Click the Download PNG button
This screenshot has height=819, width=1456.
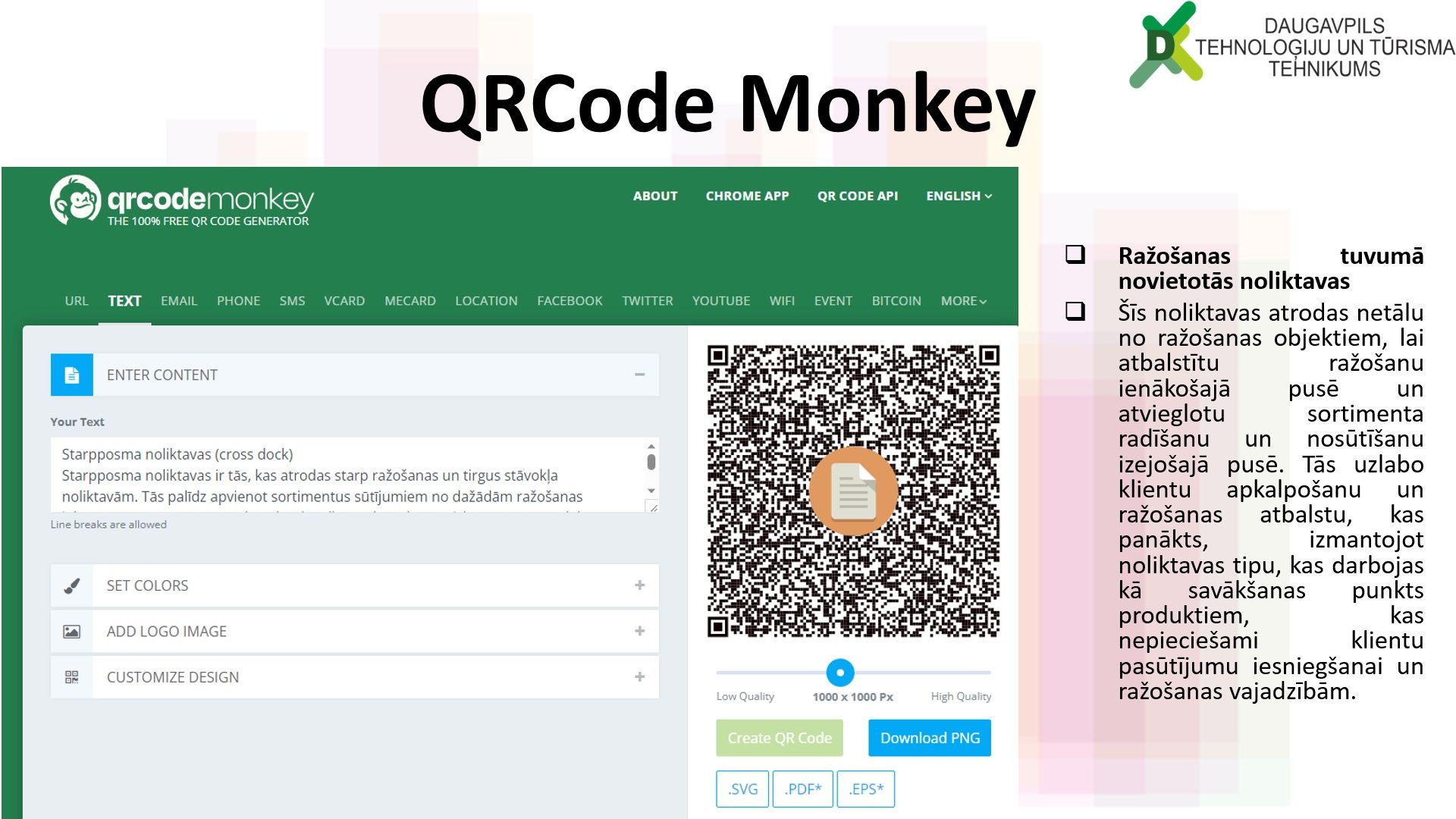[930, 738]
